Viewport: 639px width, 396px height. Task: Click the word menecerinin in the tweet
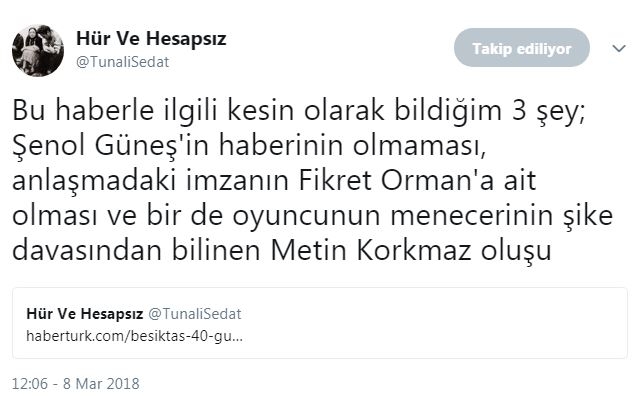pos(472,216)
